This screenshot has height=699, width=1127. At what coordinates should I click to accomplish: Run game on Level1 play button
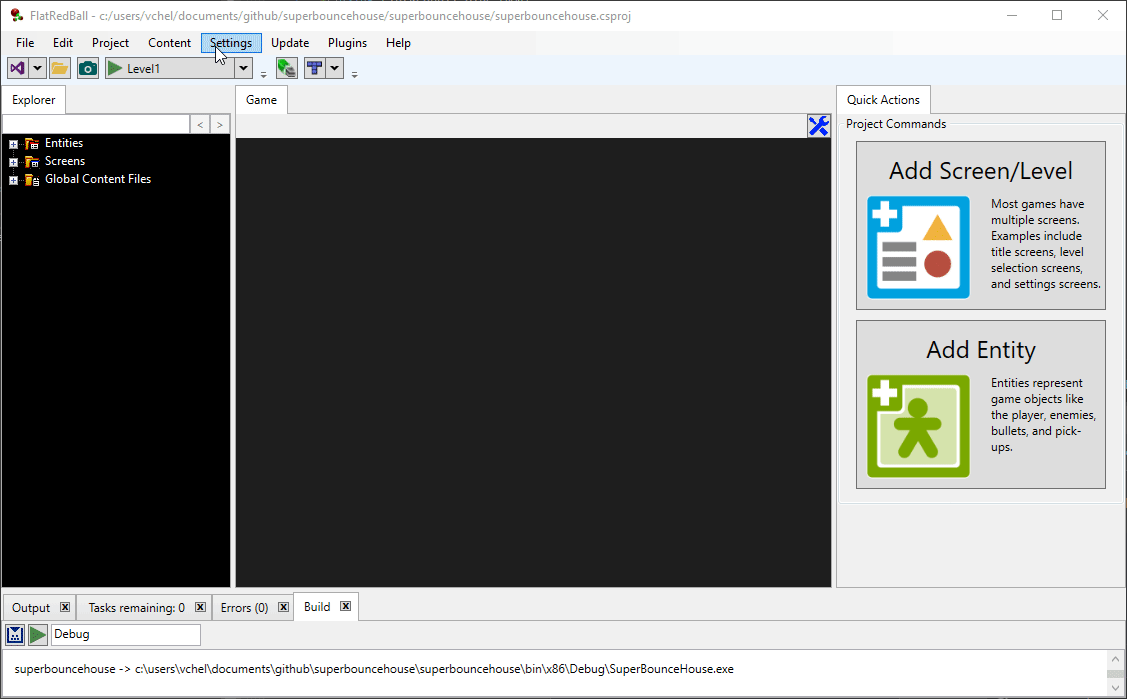tap(115, 68)
